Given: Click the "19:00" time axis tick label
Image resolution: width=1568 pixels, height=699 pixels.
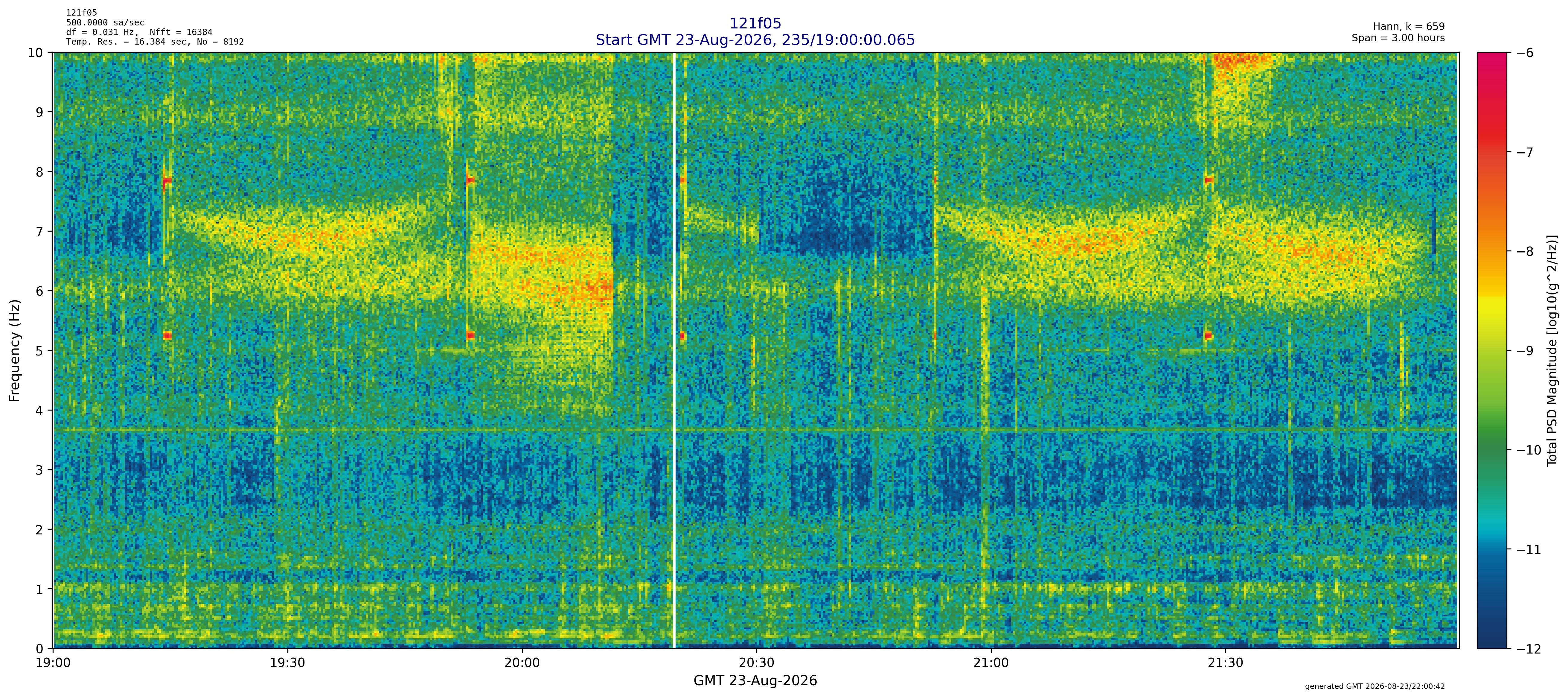Looking at the screenshot, I should point(54,662).
